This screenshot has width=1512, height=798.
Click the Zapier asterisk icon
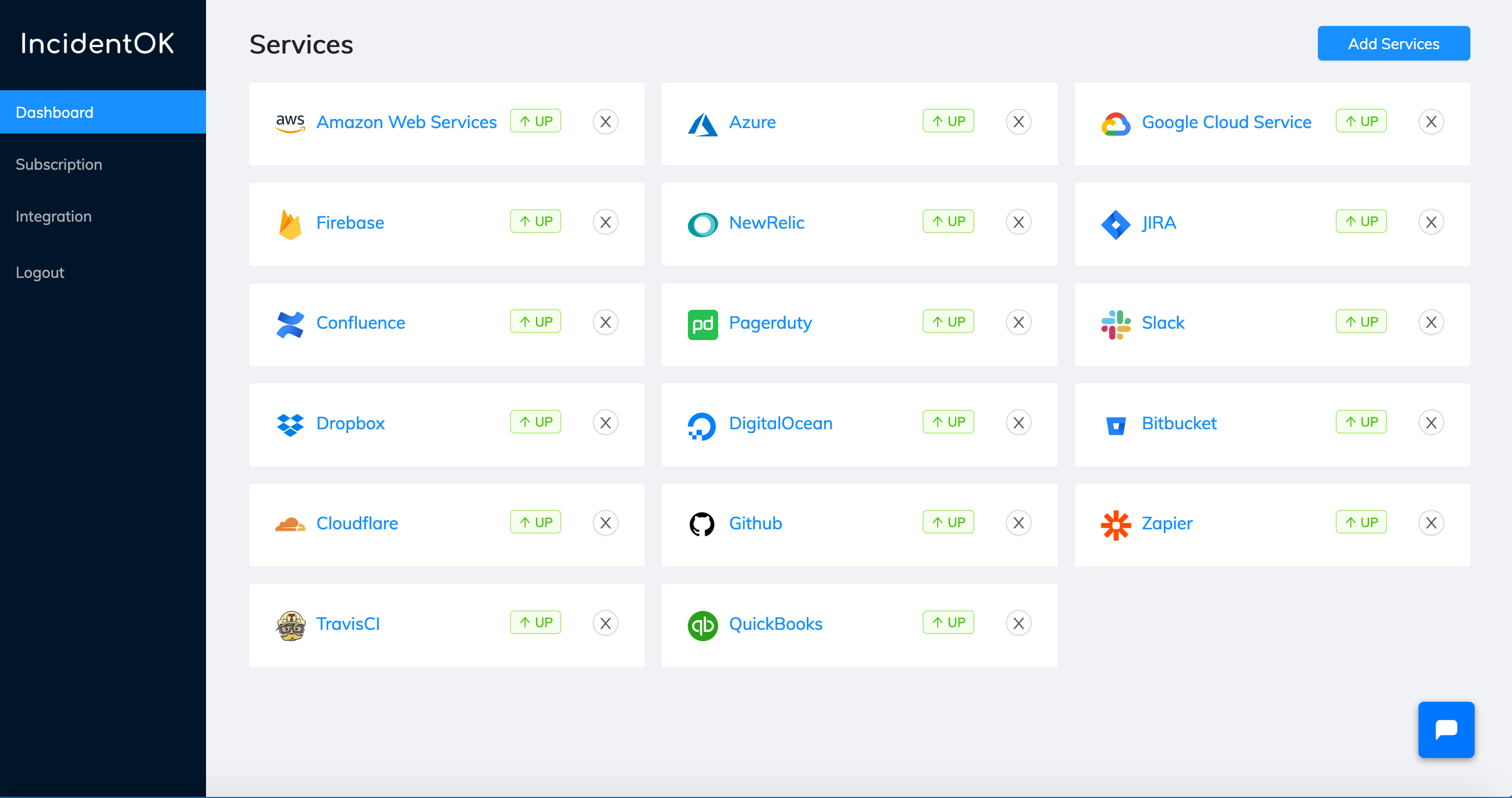pos(1115,524)
